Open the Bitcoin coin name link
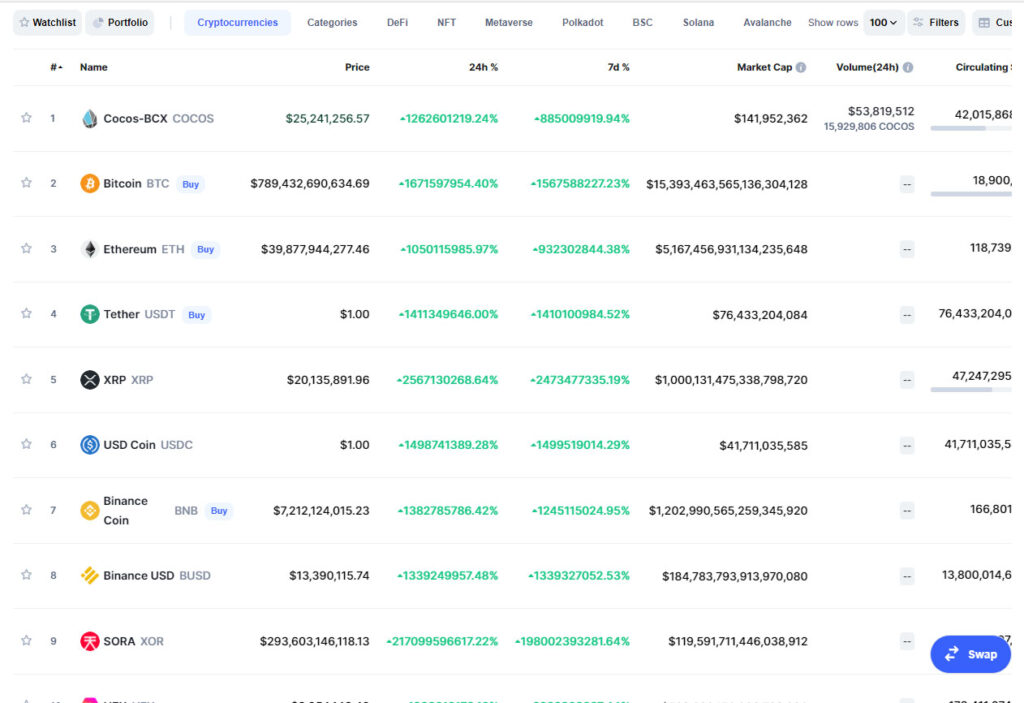The image size is (1024, 703). [122, 184]
